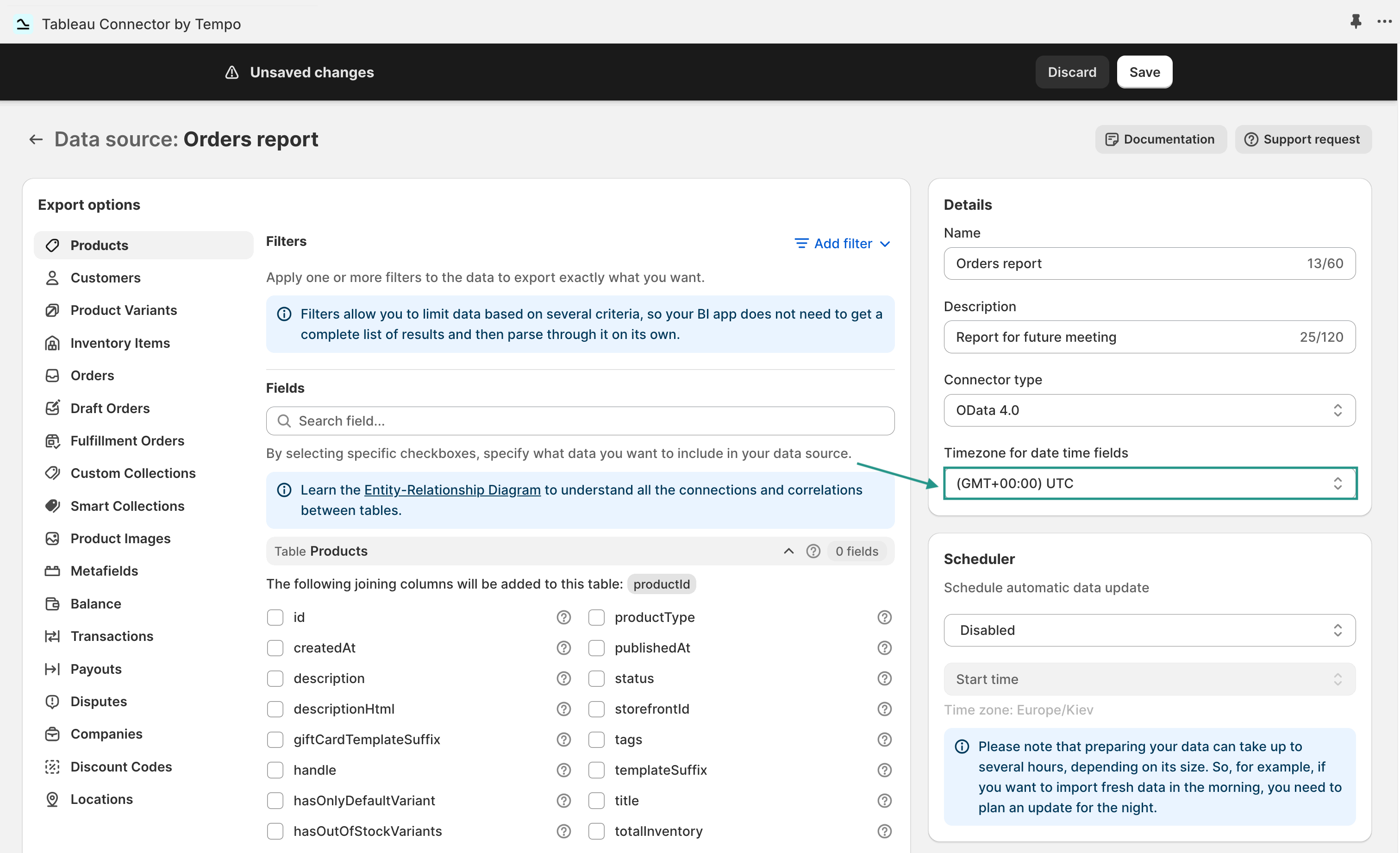Image resolution: width=1400 pixels, height=853 pixels.
Task: Select Customers in the export sidebar
Action: point(105,277)
